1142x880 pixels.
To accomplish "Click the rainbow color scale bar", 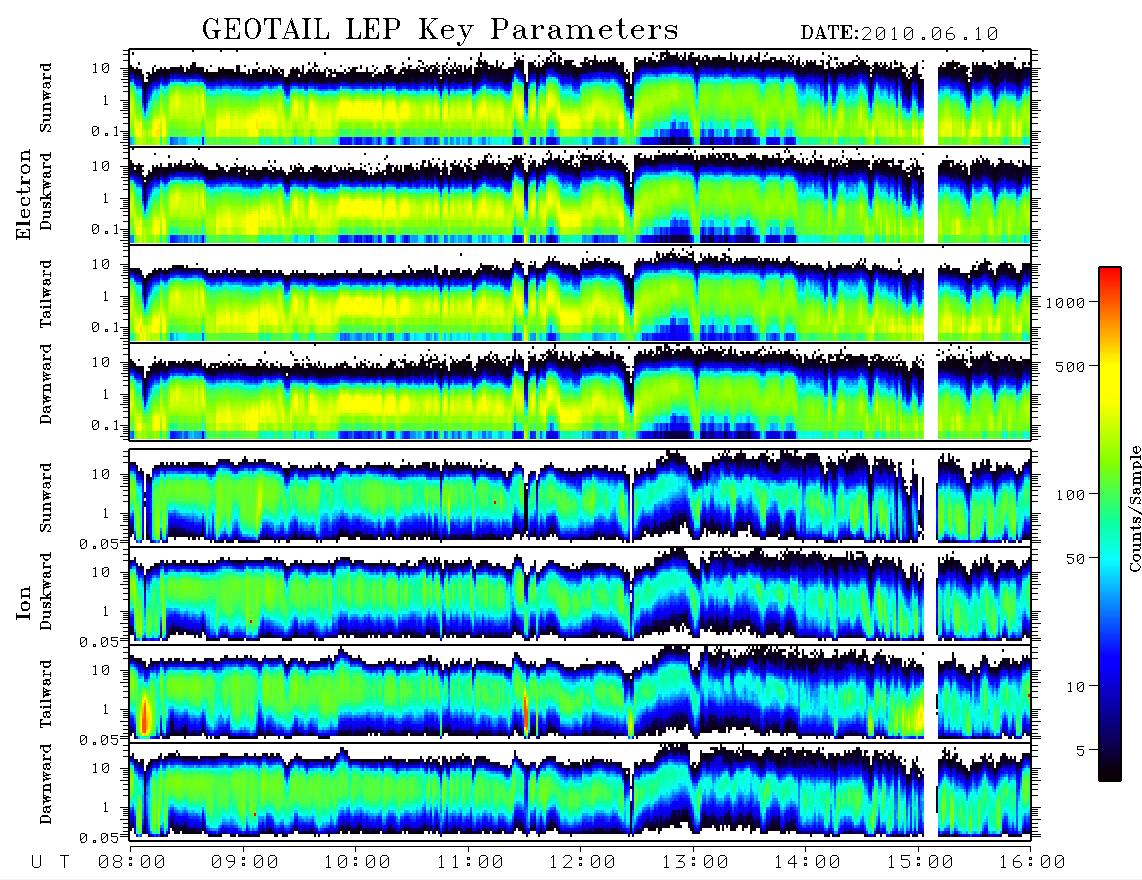I will pyautogui.click(x=1110, y=524).
